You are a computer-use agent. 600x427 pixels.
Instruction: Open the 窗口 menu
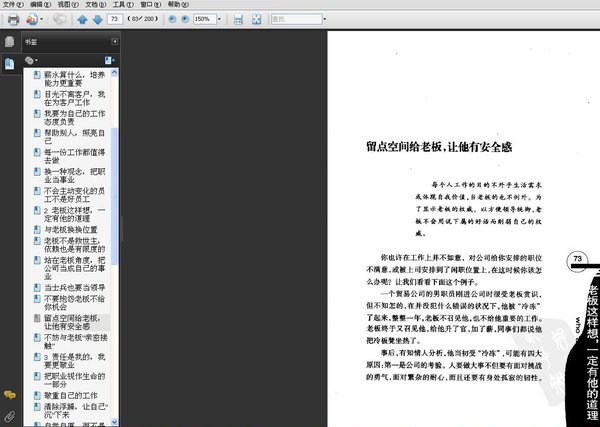[x=151, y=5]
